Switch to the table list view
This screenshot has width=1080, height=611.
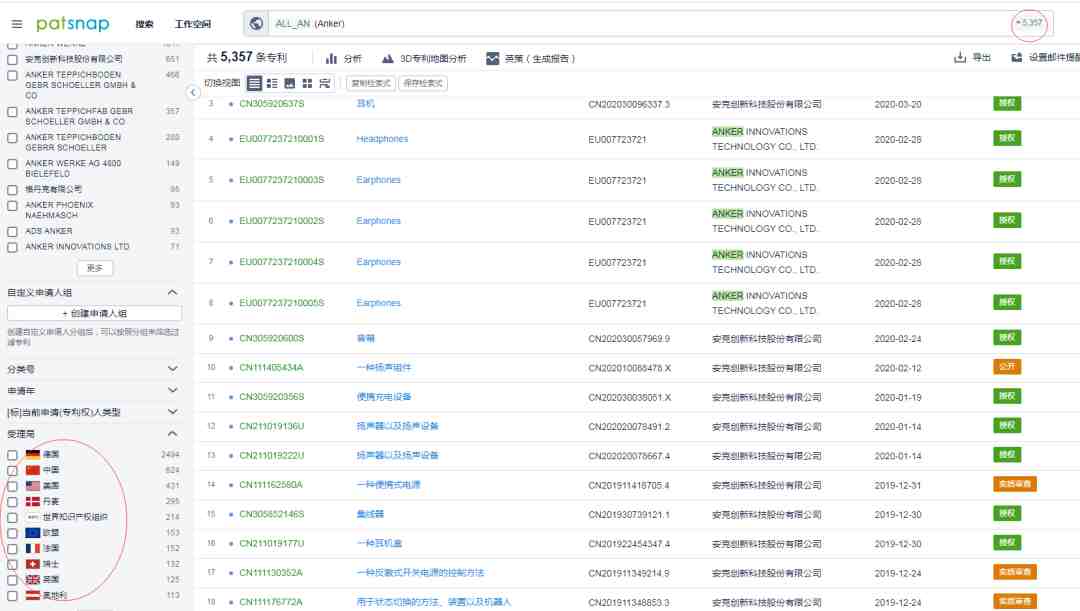click(254, 83)
